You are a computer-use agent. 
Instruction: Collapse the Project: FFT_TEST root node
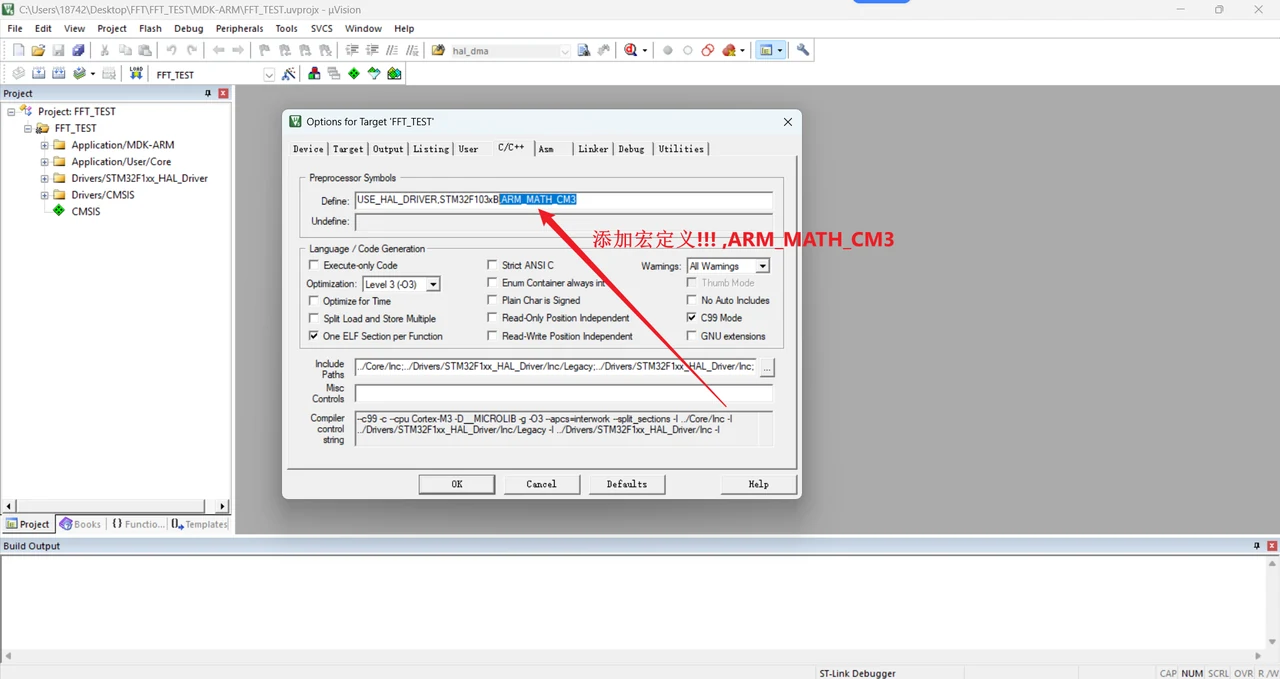click(12, 112)
